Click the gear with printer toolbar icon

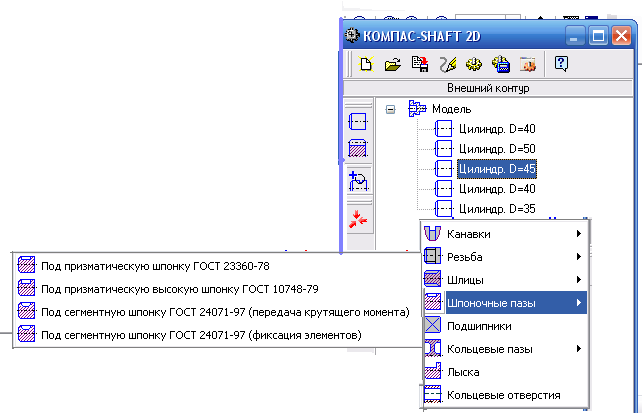click(501, 64)
